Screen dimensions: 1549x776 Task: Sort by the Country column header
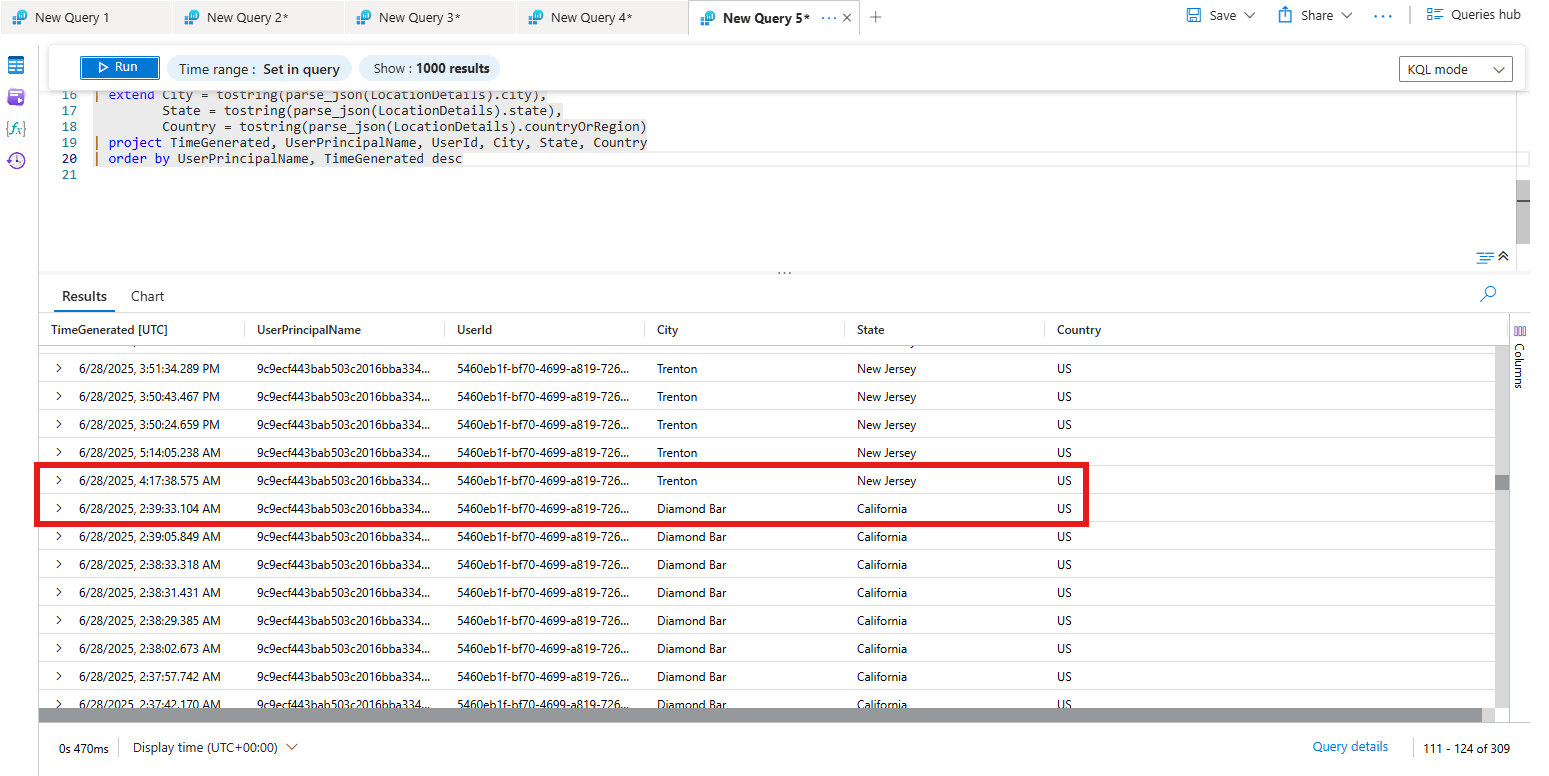(x=1078, y=330)
